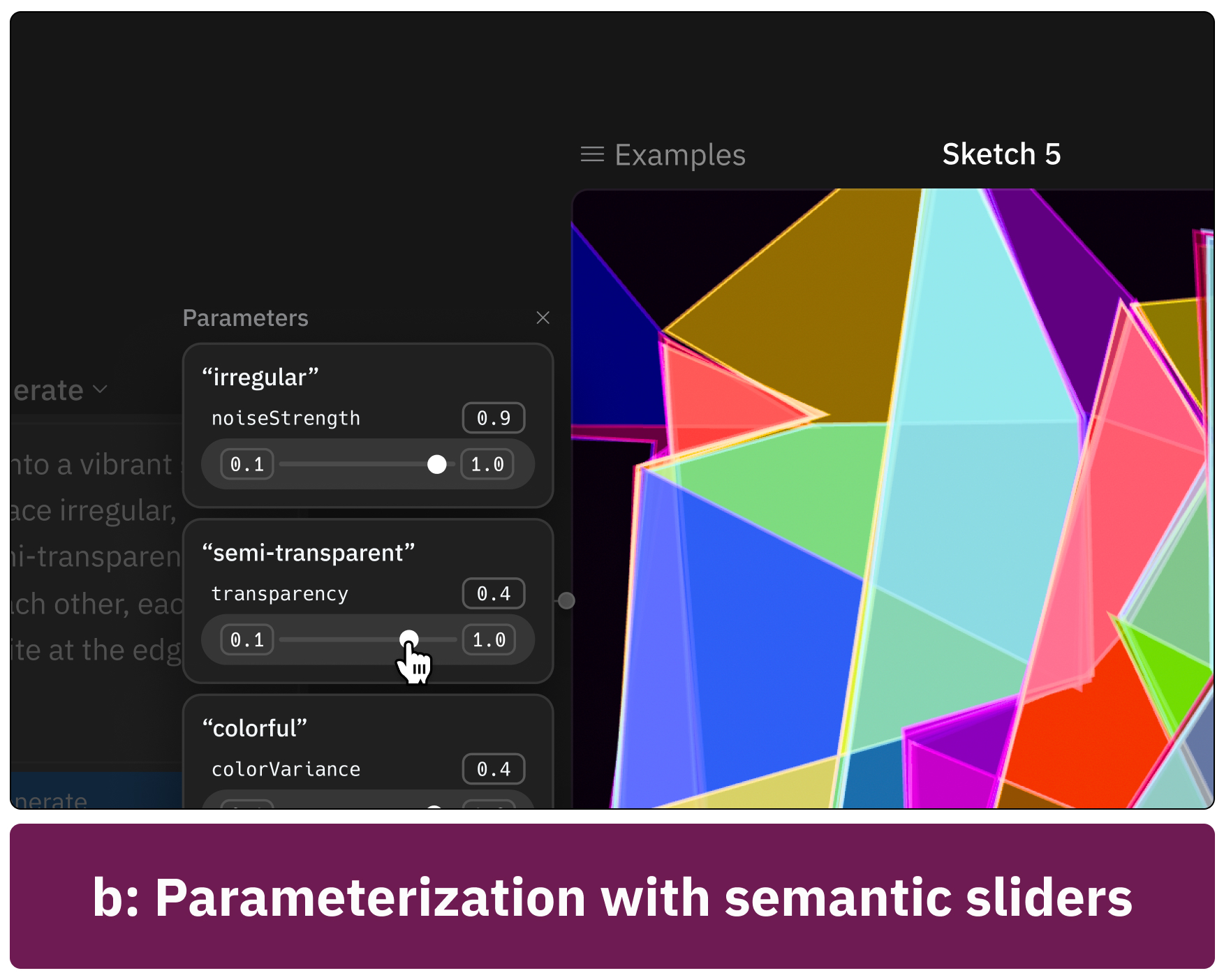Image resolution: width=1231 pixels, height=980 pixels.
Task: Click transparency maximum value 1.0
Action: coord(489,639)
